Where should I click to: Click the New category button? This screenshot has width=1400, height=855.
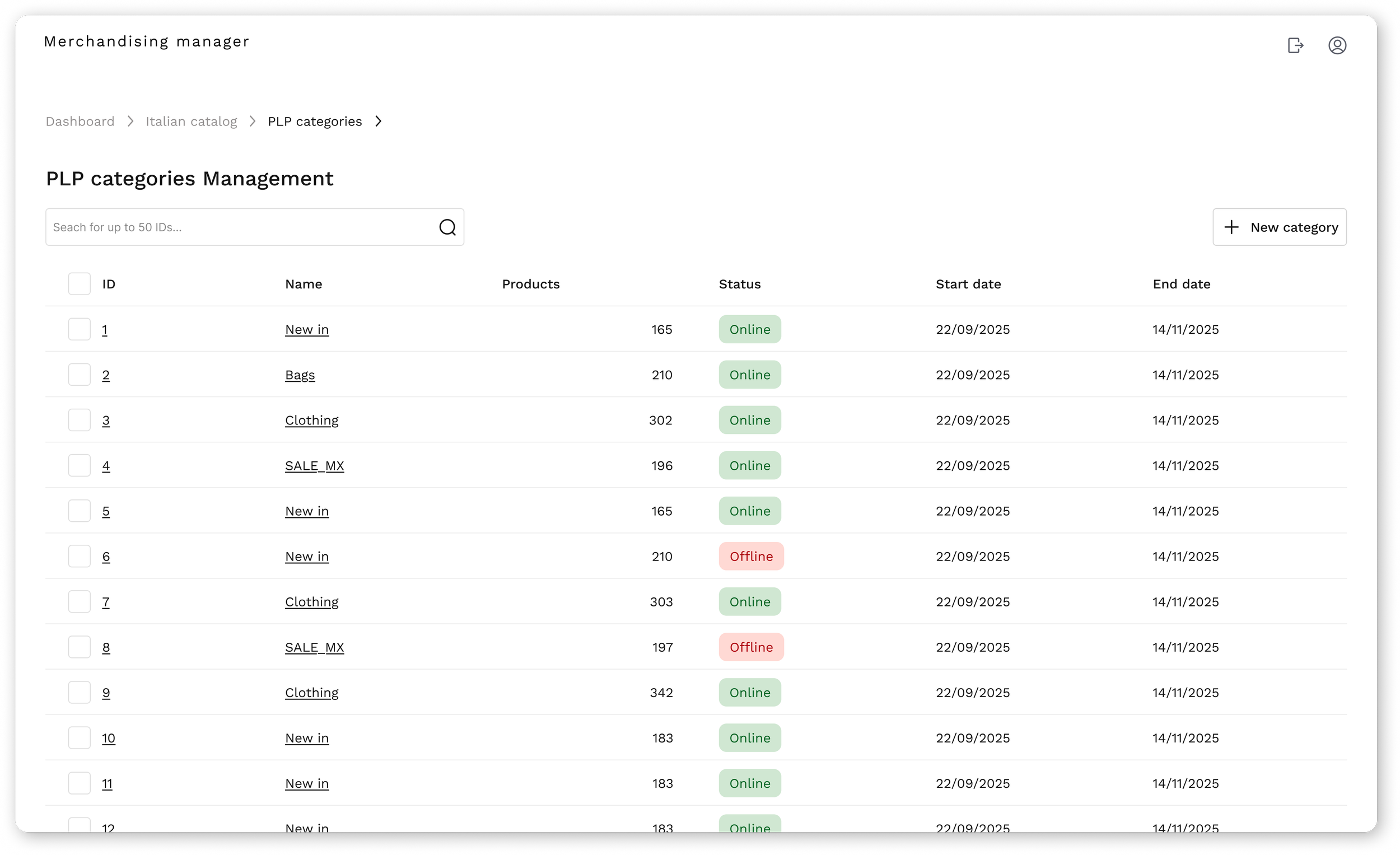click(x=1279, y=227)
